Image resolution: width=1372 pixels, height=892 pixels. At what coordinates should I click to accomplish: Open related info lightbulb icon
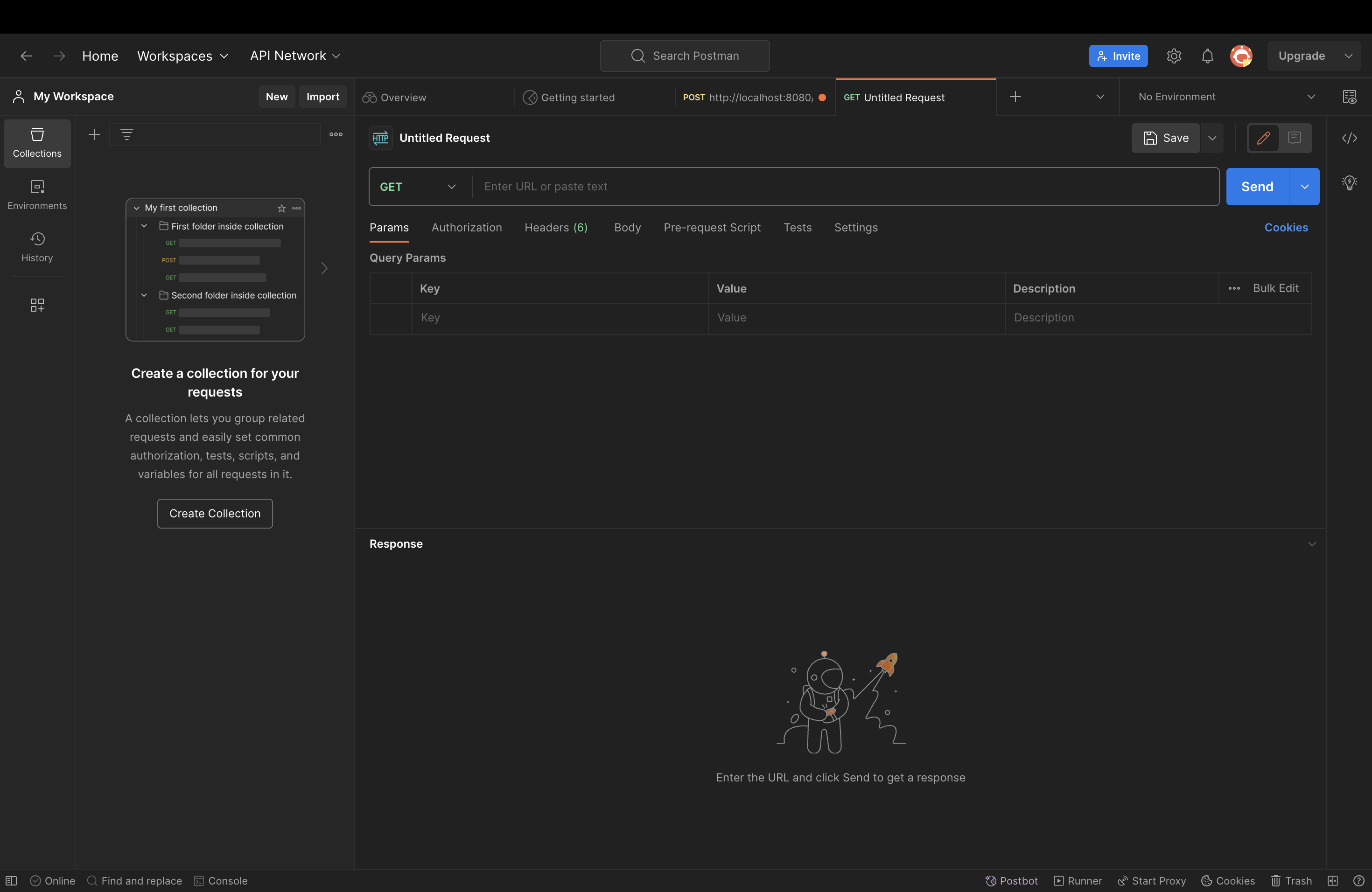[x=1350, y=183]
